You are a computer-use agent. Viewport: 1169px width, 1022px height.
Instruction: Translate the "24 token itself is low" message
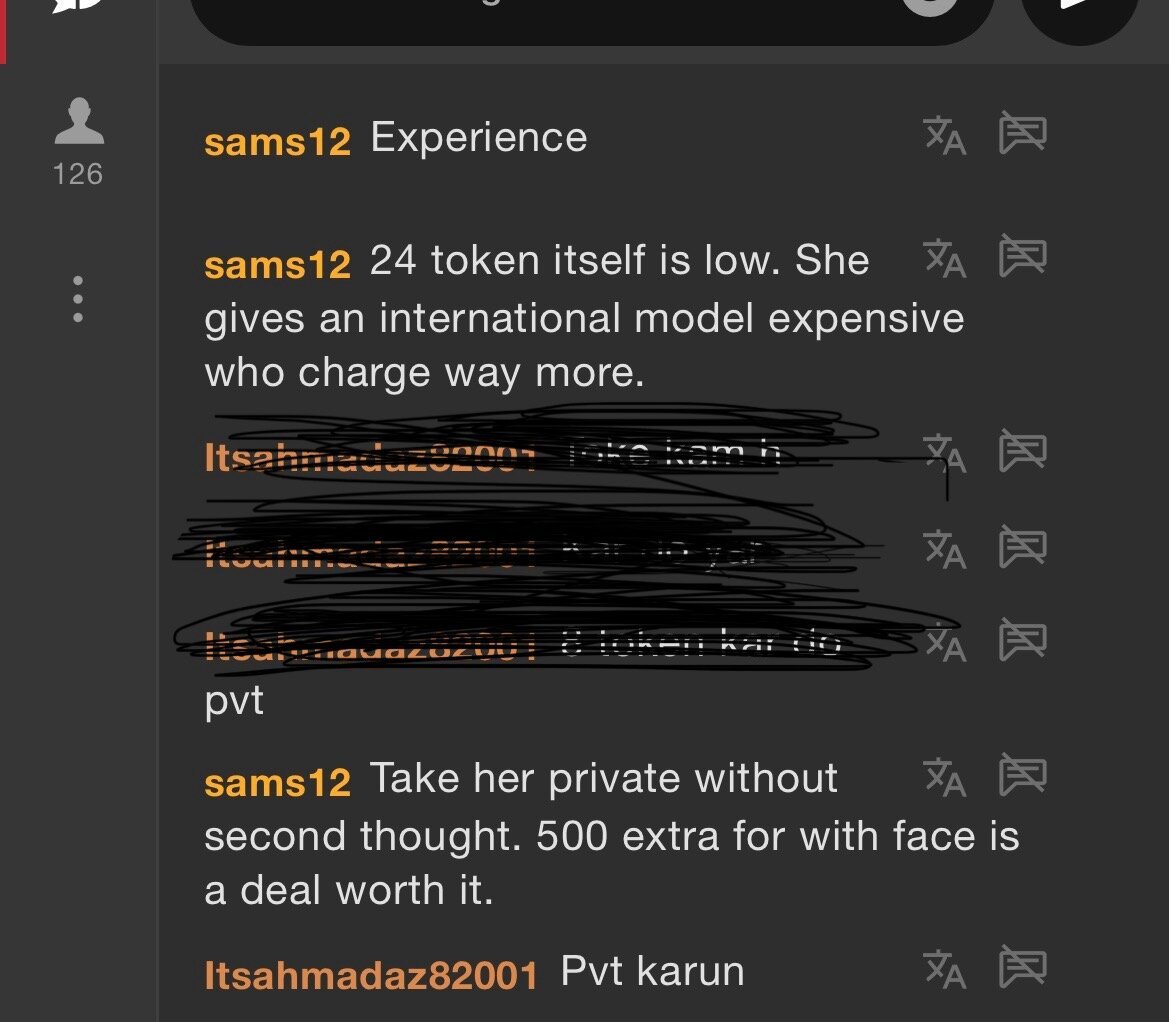945,259
